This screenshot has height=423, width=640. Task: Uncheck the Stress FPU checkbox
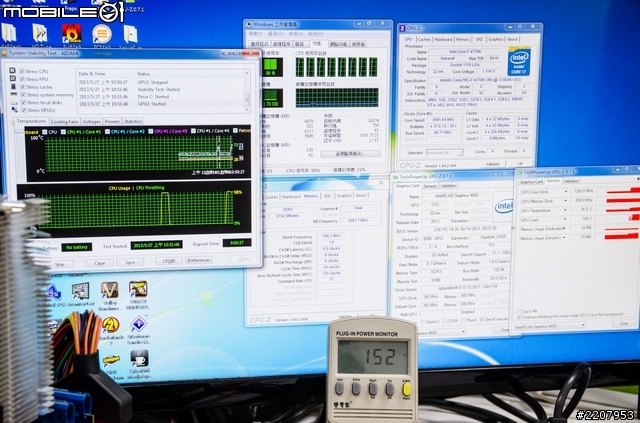pos(22,79)
